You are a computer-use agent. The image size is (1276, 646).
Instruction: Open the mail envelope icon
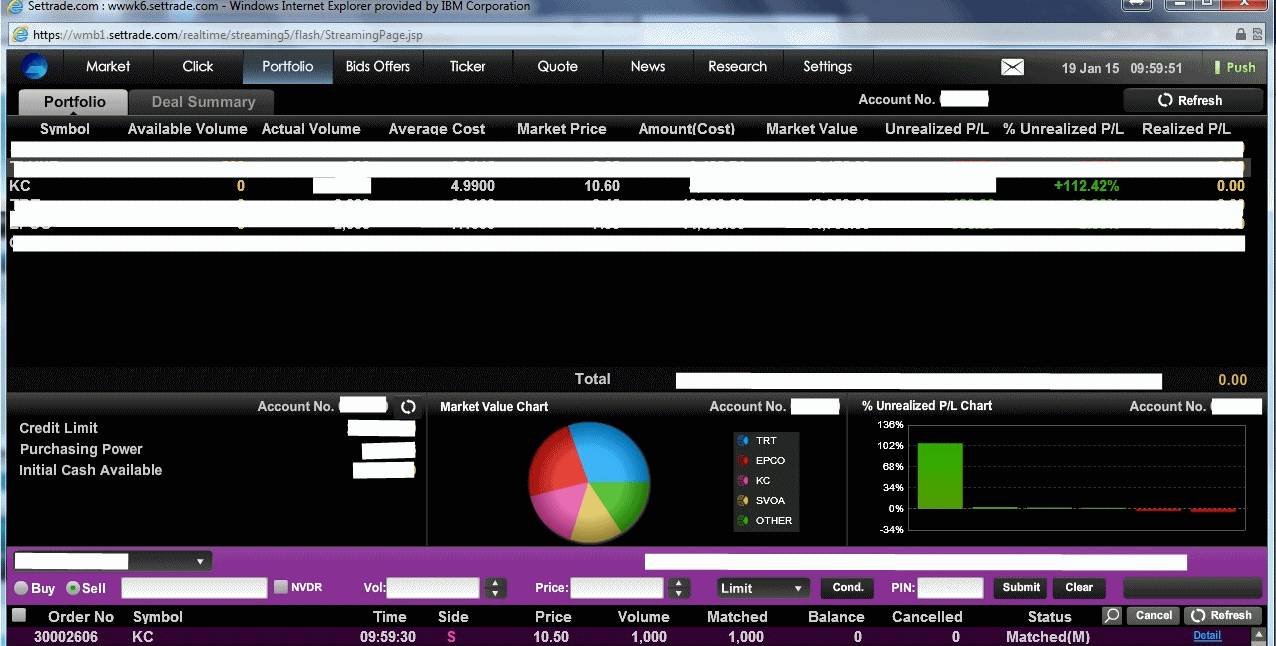click(x=1013, y=67)
